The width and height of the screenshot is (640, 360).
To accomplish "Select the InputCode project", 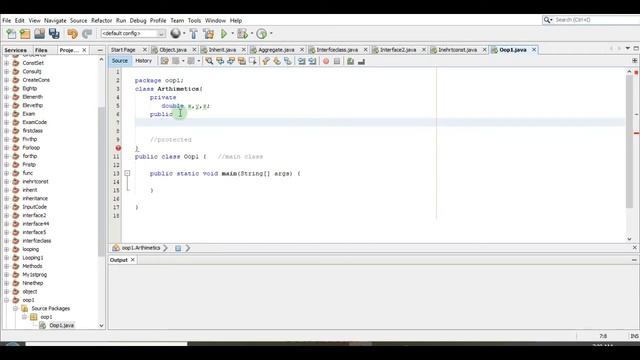I will (34, 207).
